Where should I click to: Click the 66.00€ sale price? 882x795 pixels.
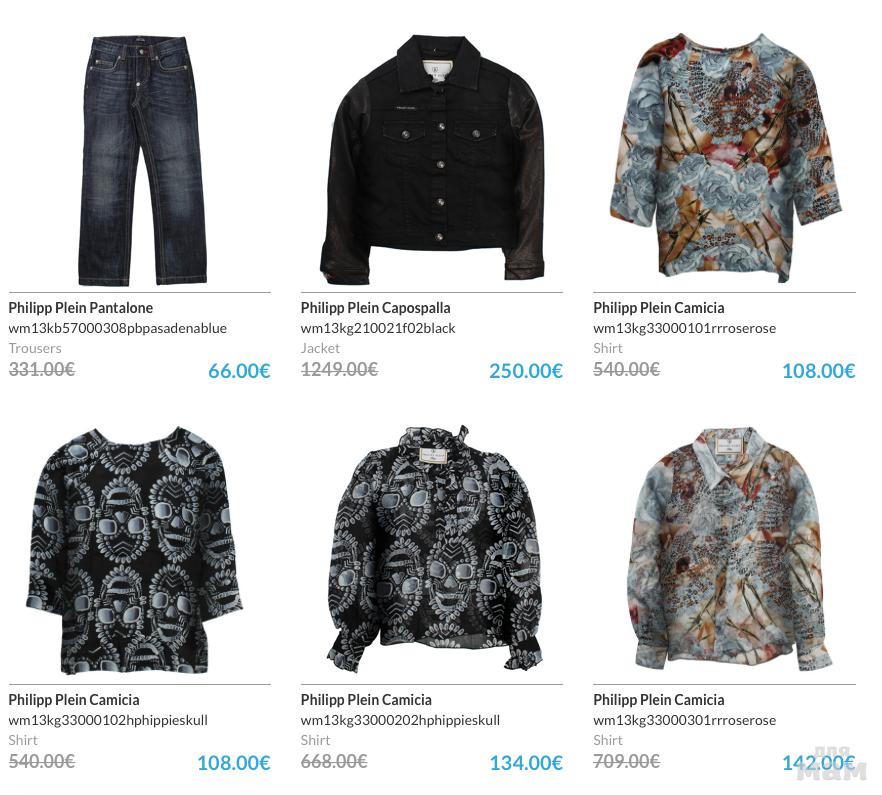pyautogui.click(x=239, y=371)
